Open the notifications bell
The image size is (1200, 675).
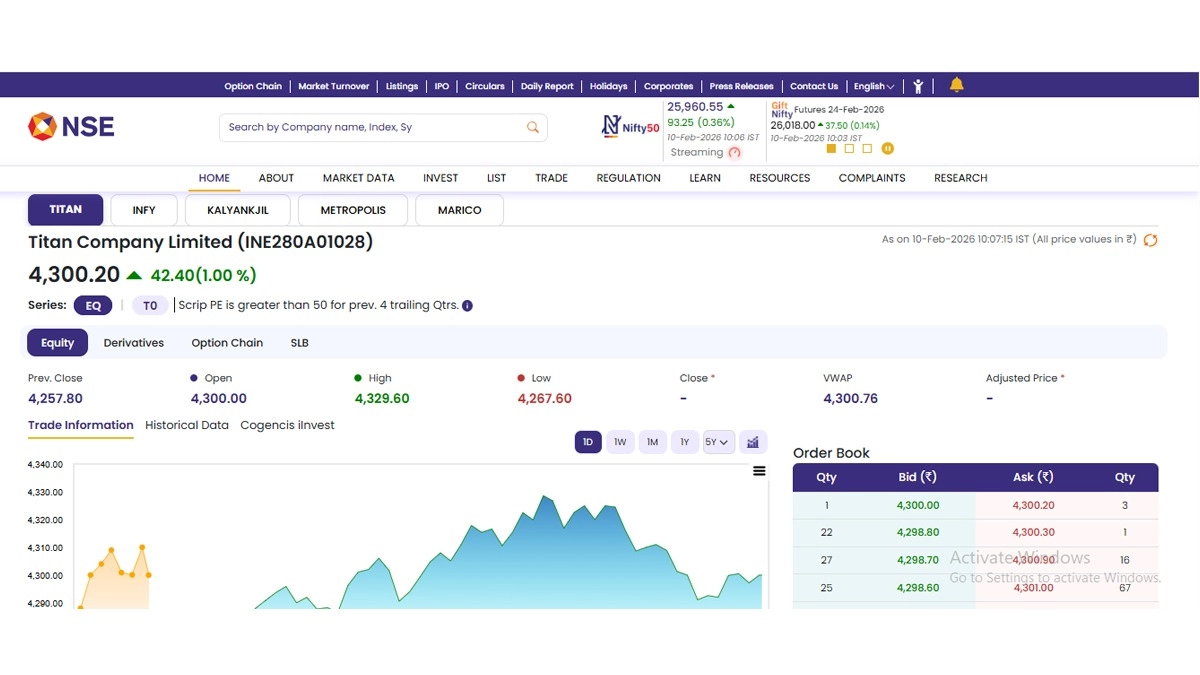pyautogui.click(x=956, y=85)
